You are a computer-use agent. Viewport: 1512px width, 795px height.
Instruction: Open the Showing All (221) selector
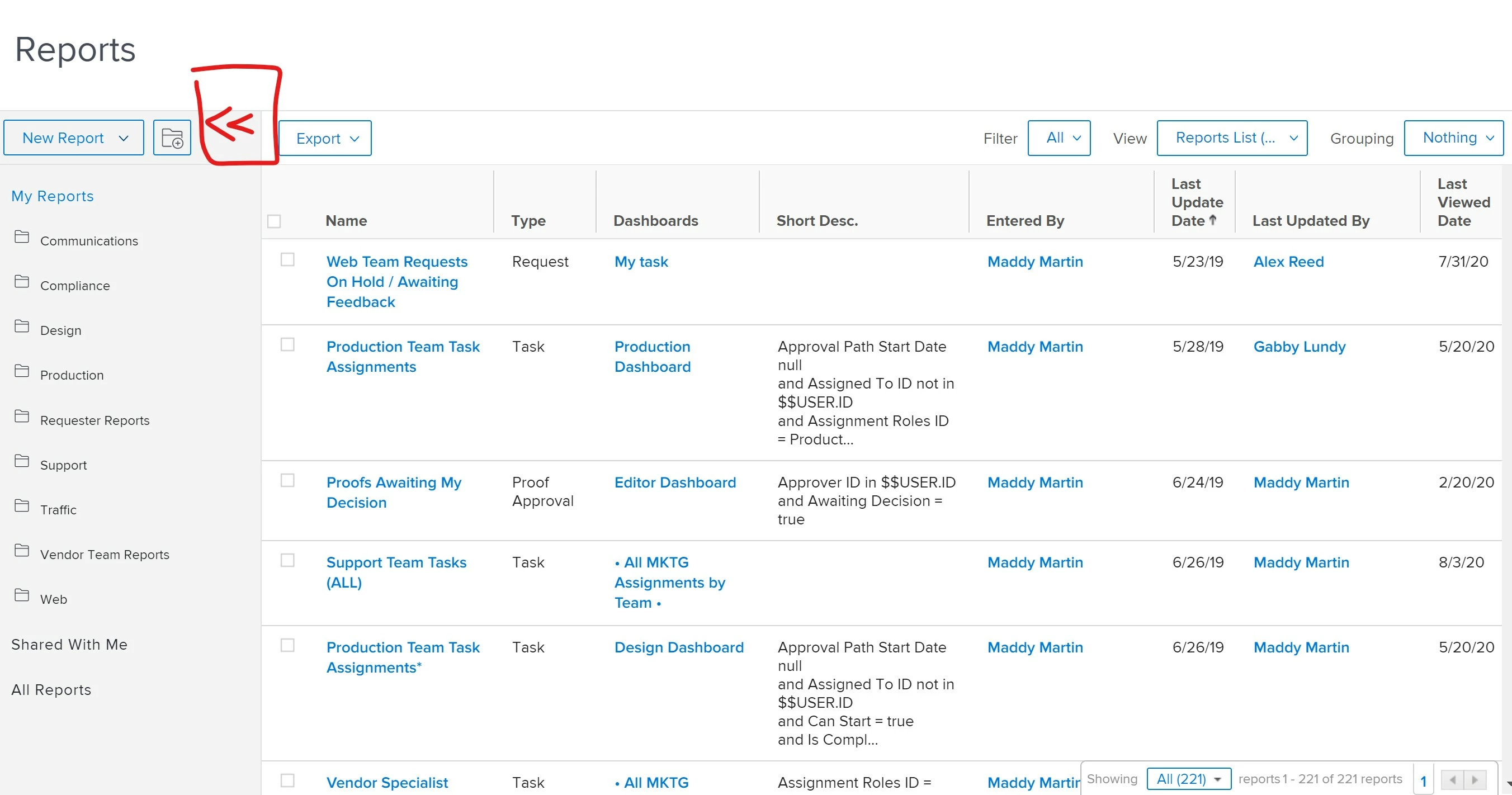point(1188,779)
